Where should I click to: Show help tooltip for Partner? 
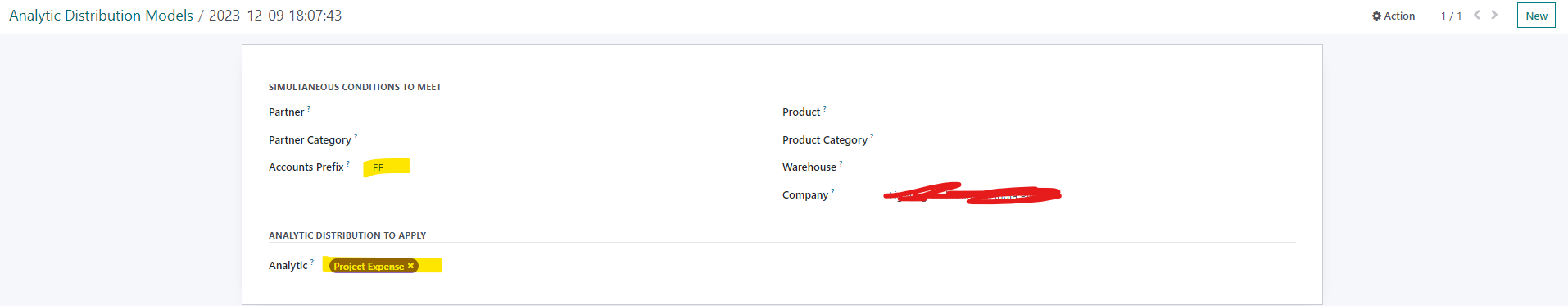[309, 108]
